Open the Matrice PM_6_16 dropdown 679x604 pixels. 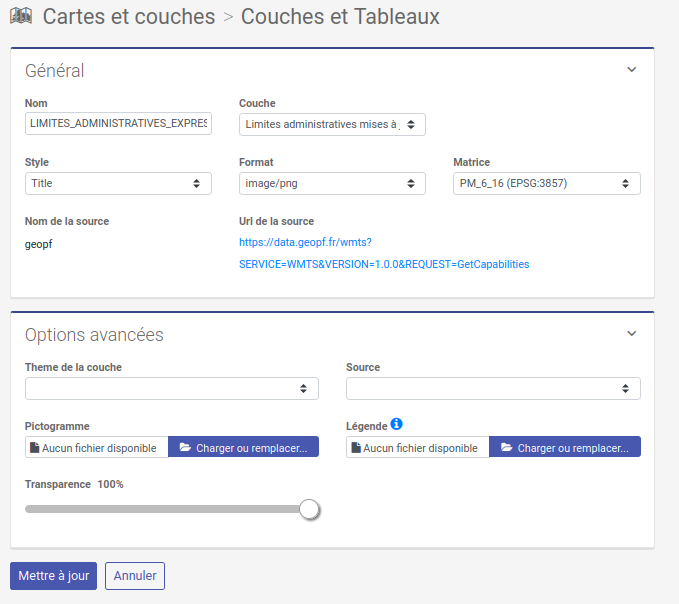[x=546, y=183]
